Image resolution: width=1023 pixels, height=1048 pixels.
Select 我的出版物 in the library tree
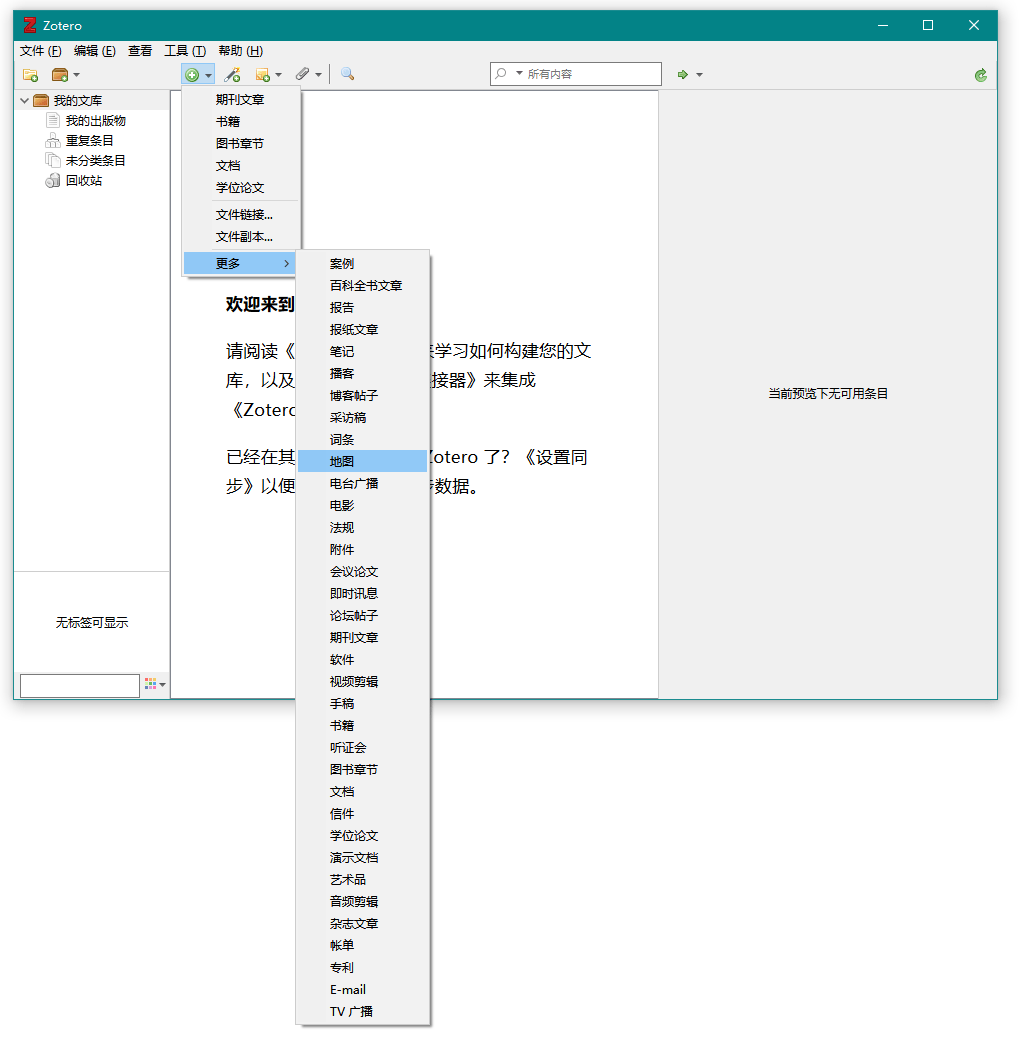tap(96, 121)
